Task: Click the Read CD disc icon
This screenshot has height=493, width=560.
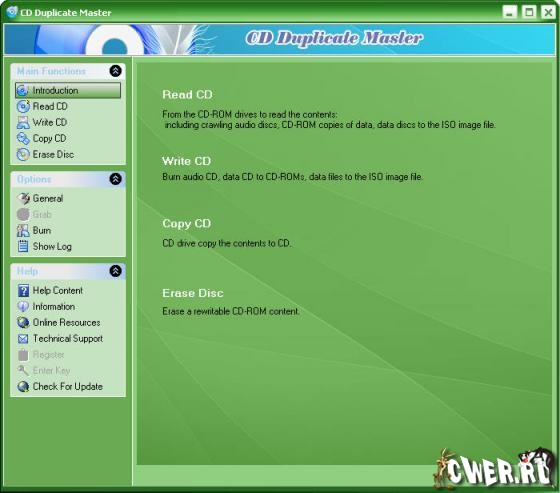Action: (23, 106)
